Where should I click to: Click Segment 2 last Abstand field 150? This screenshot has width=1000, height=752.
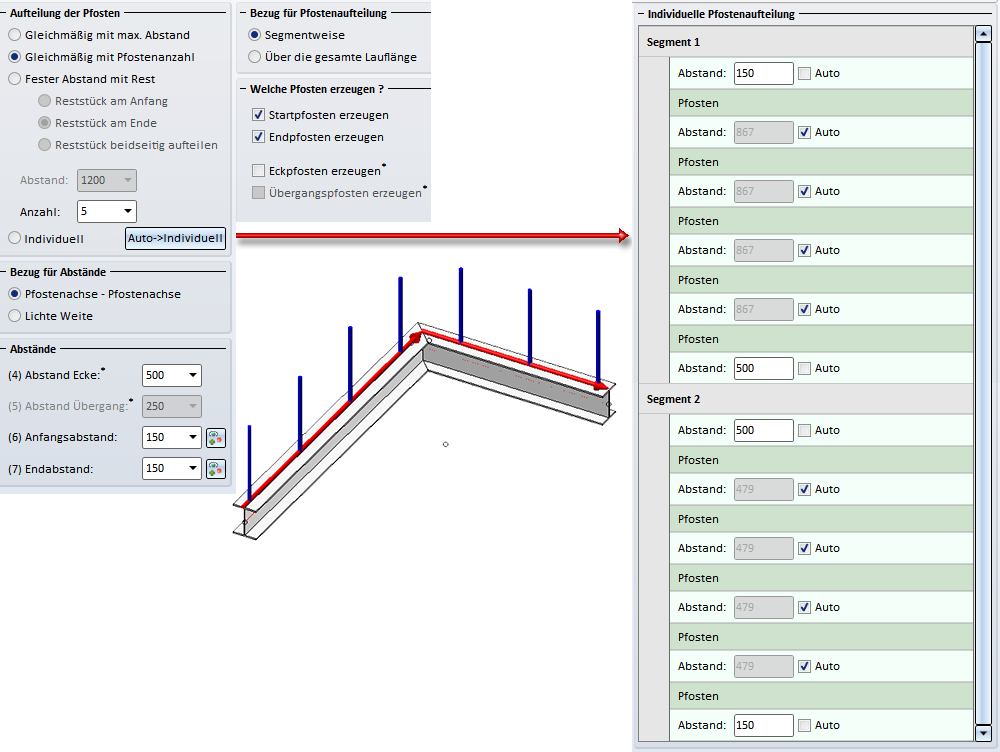pos(763,725)
